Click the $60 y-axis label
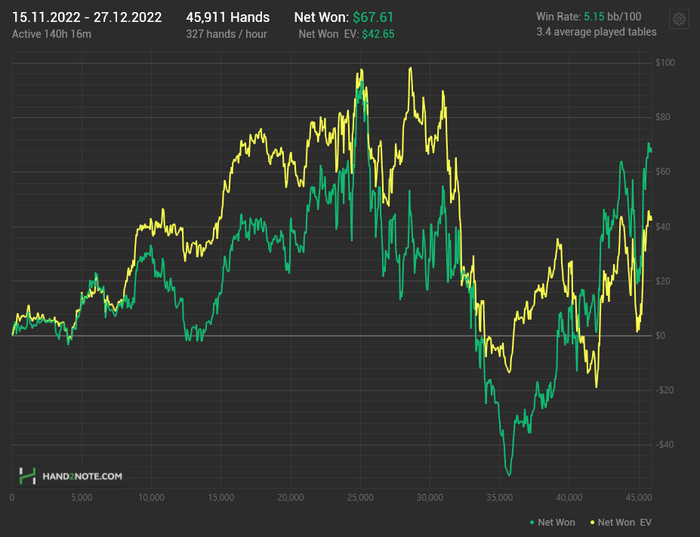700x537 pixels. tap(663, 172)
